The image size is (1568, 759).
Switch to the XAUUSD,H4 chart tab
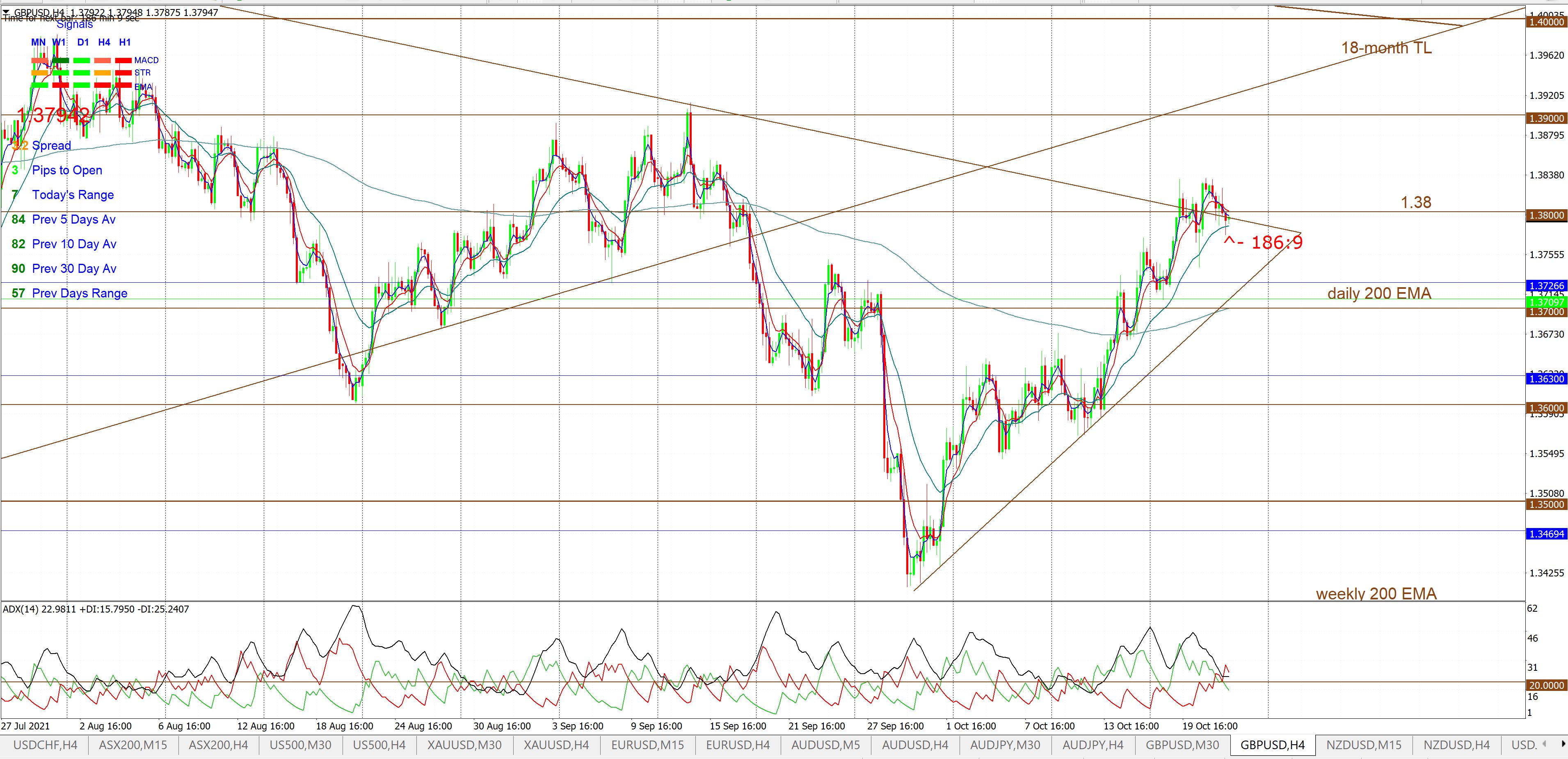556,744
